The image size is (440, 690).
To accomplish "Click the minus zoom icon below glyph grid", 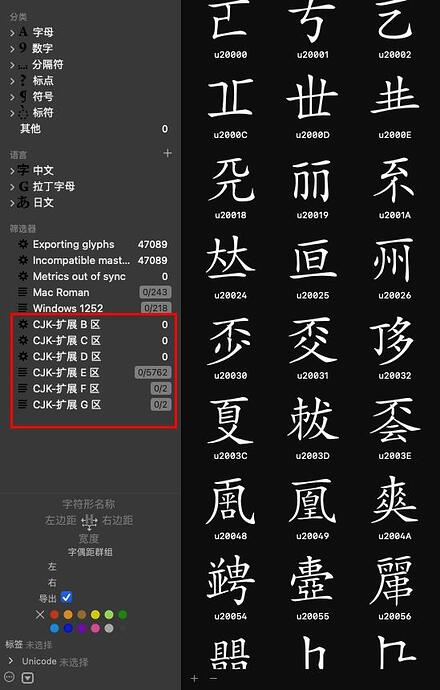I will click(213, 679).
